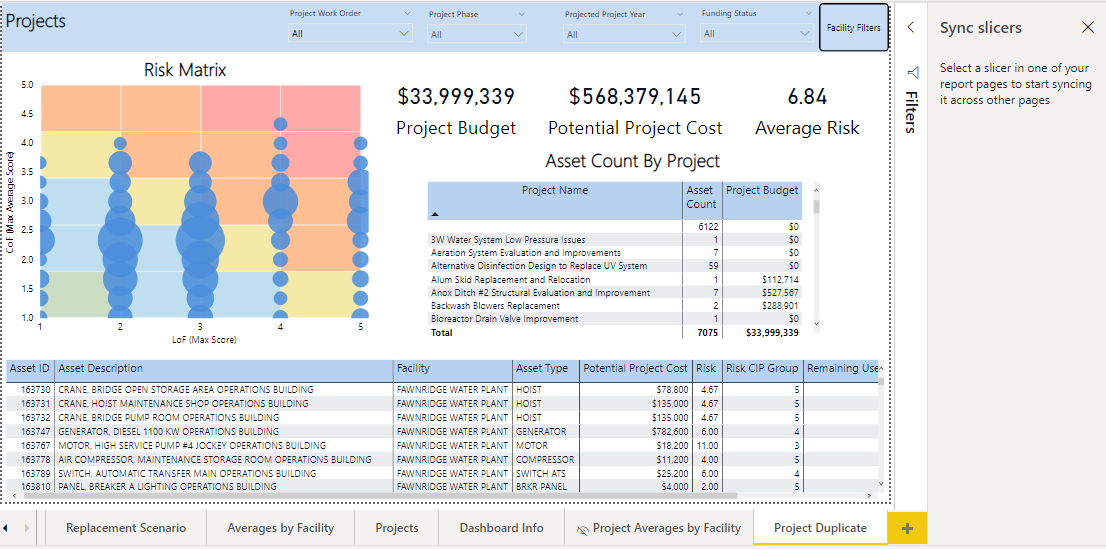Select the 6.84 Average Risk card
1106x549 pixels.
807,110
